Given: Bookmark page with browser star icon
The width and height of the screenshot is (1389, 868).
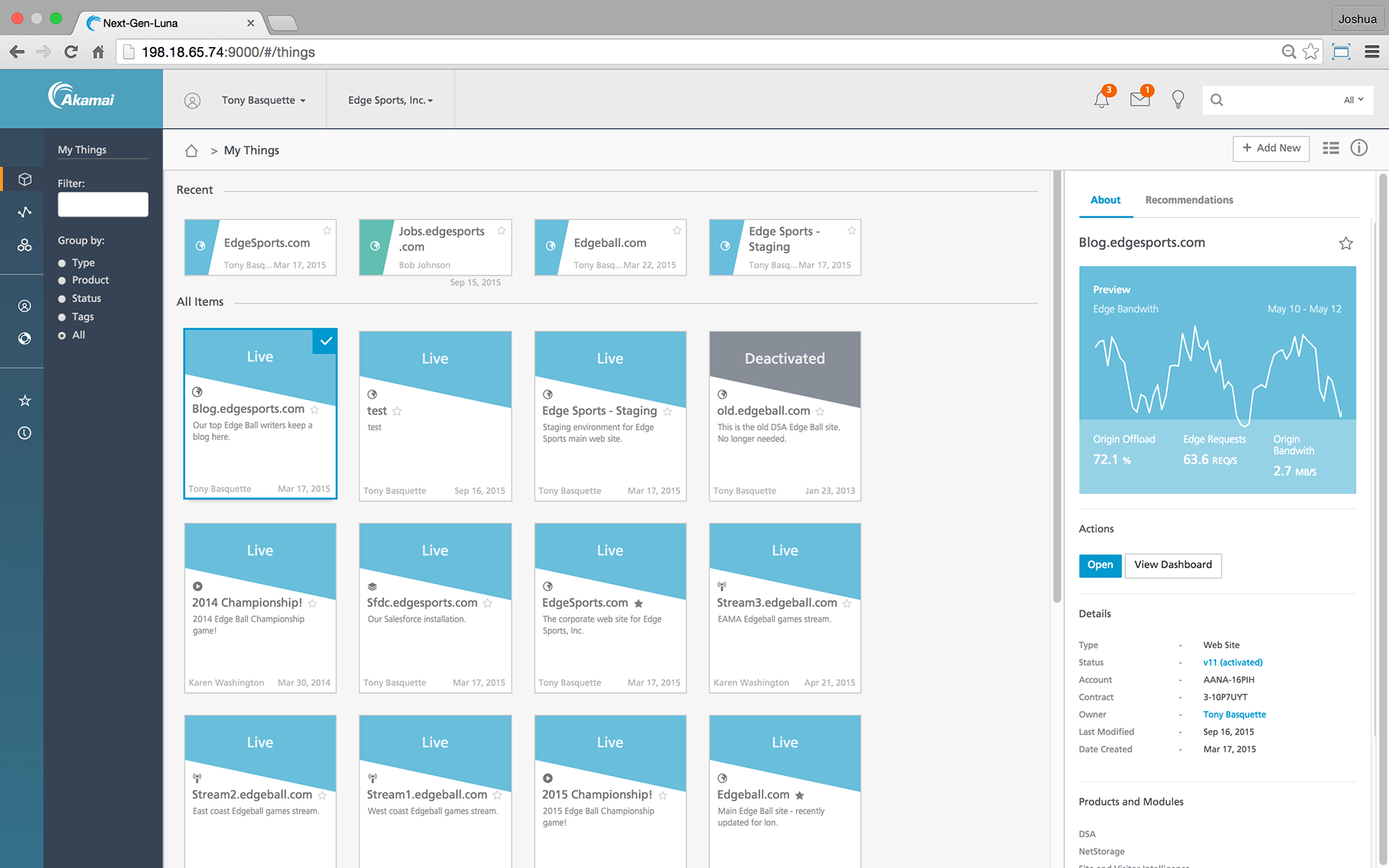Looking at the screenshot, I should pyautogui.click(x=1311, y=51).
